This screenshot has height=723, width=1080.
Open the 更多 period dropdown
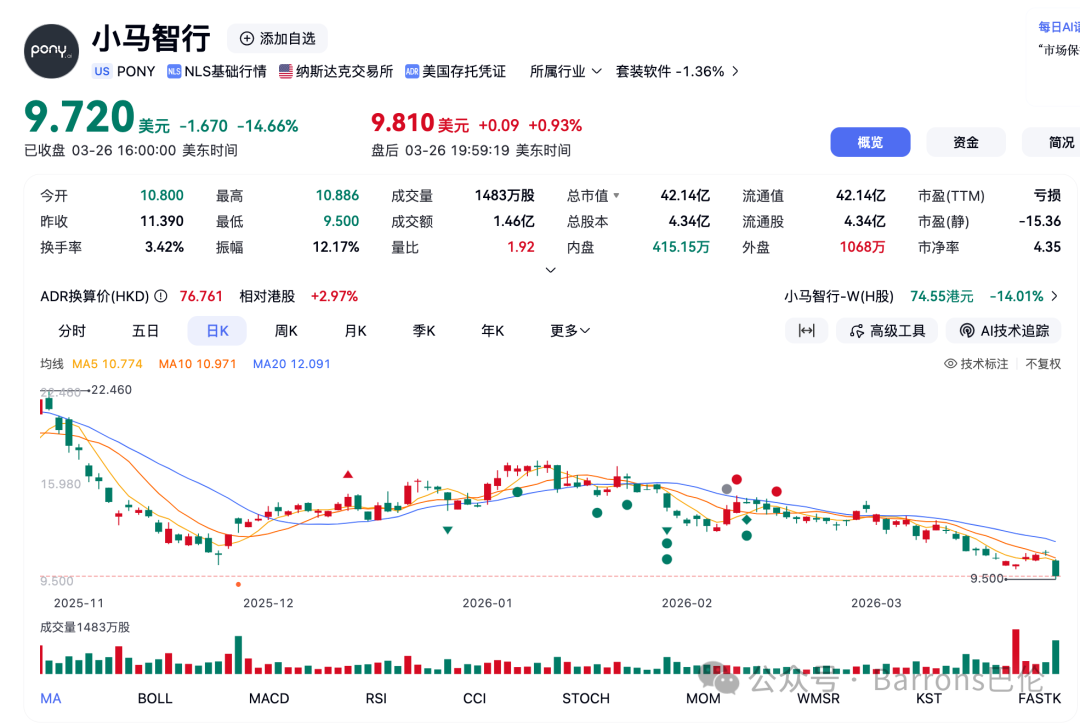[570, 331]
